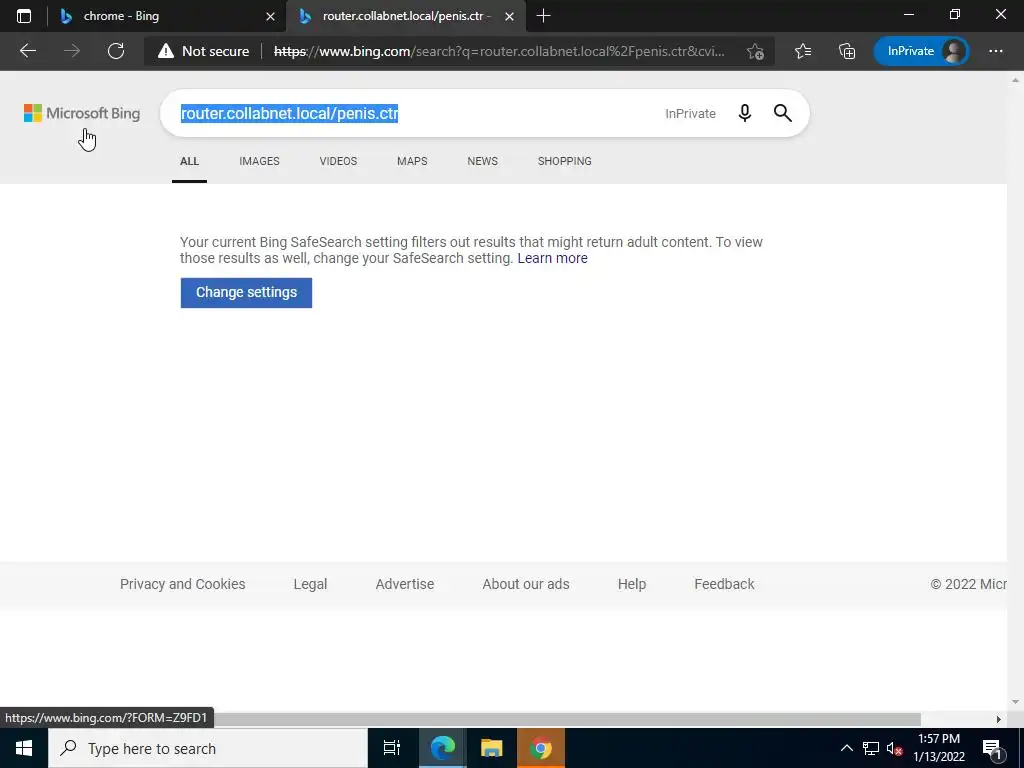Add this page to favorites

point(756,52)
